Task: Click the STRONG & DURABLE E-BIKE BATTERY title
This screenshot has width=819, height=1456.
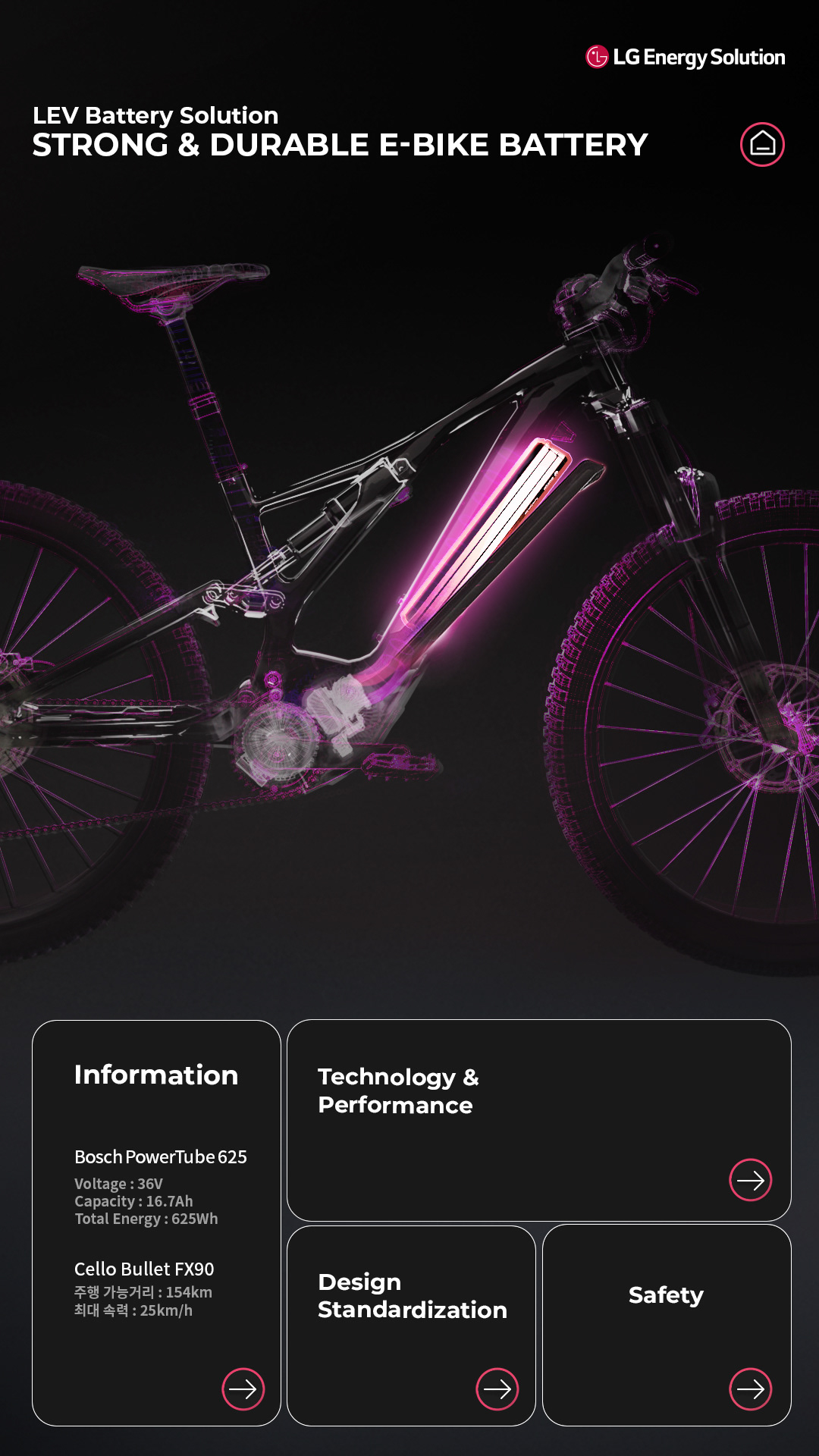Action: (340, 145)
